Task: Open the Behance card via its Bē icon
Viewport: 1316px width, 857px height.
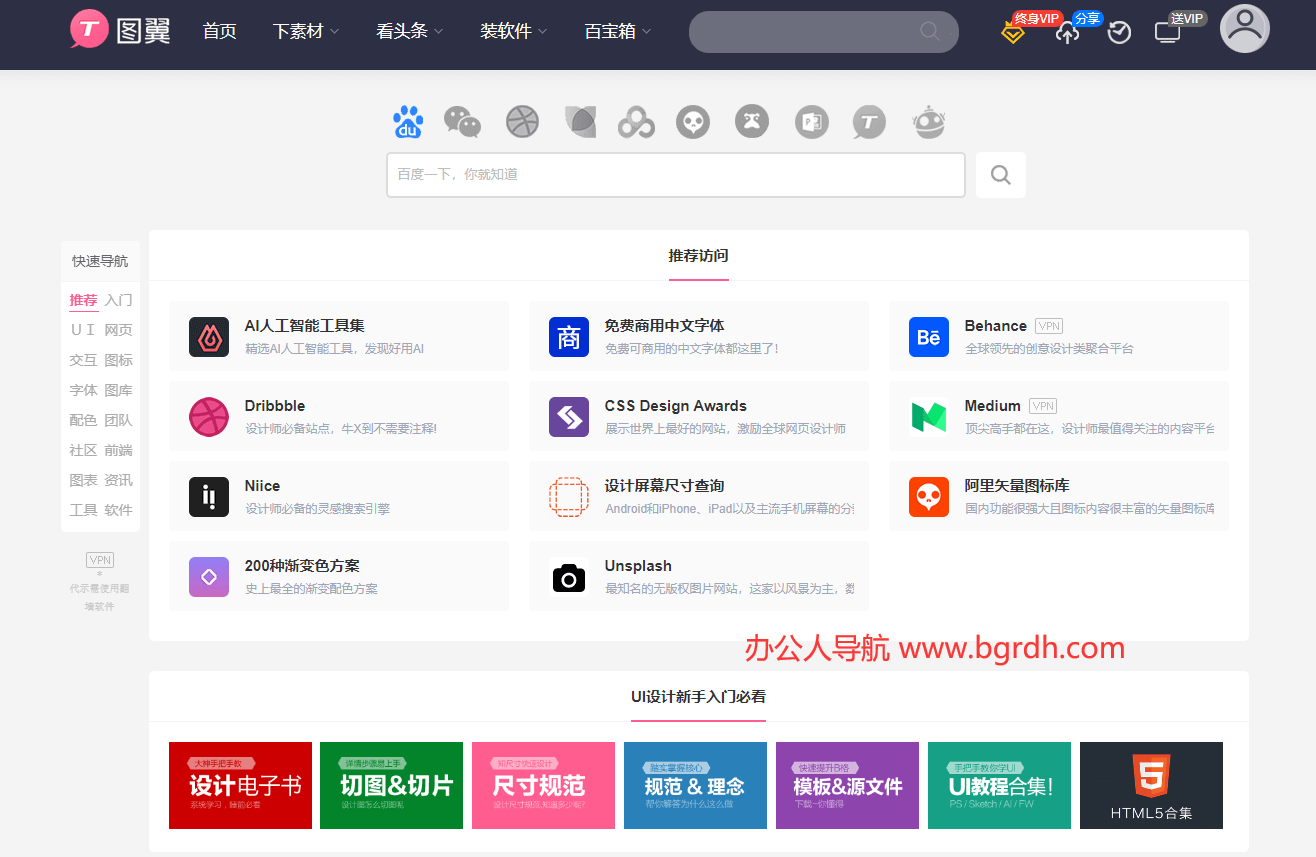Action: coord(928,337)
